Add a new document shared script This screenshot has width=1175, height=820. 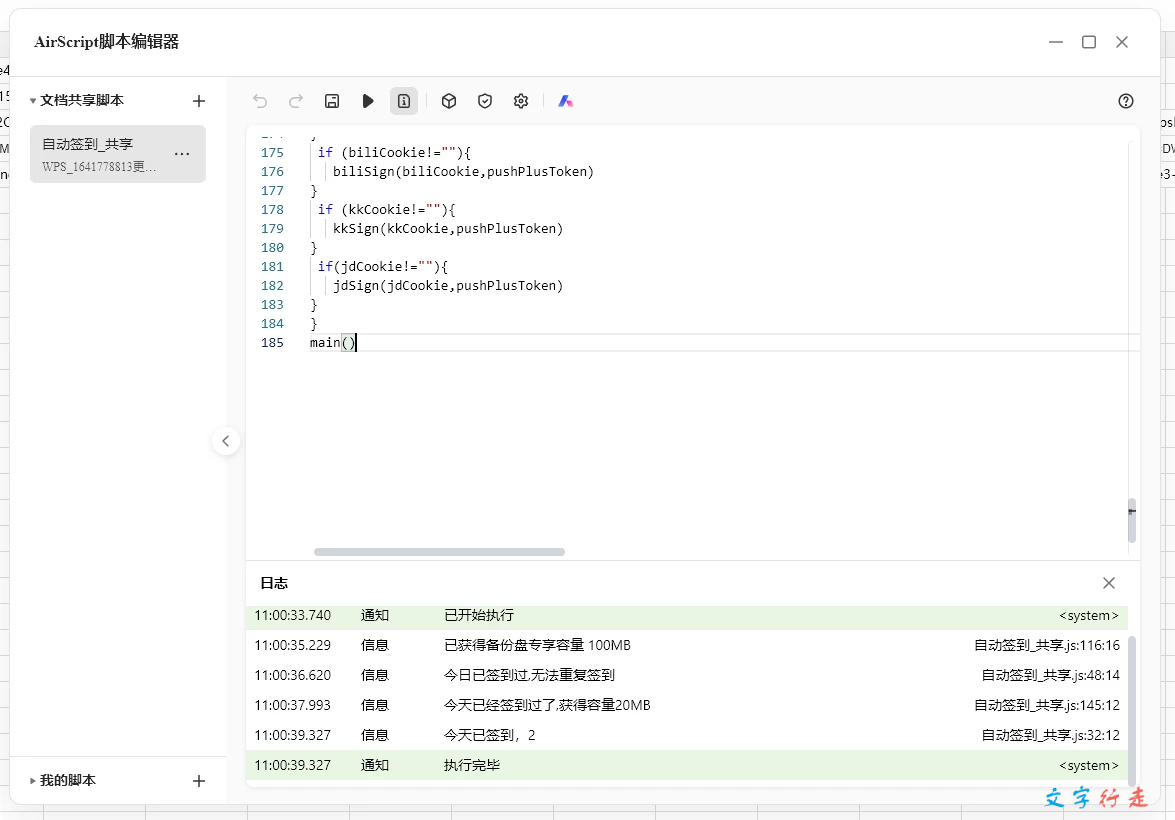(199, 100)
